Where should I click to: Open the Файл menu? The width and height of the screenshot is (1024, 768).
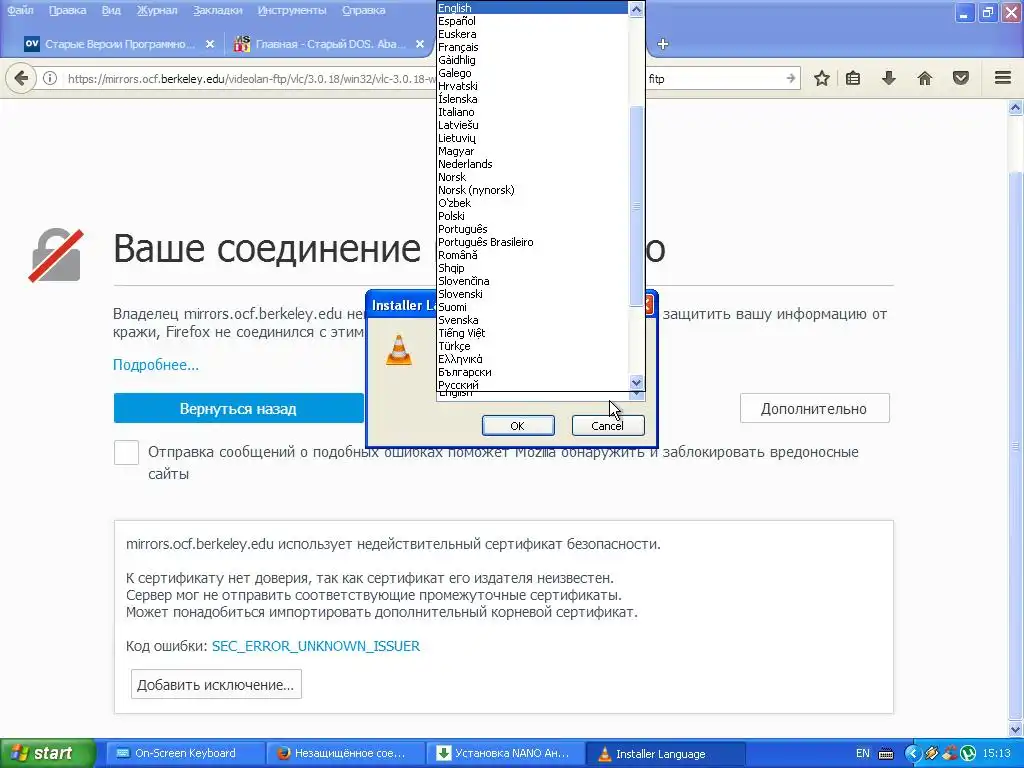coord(20,10)
